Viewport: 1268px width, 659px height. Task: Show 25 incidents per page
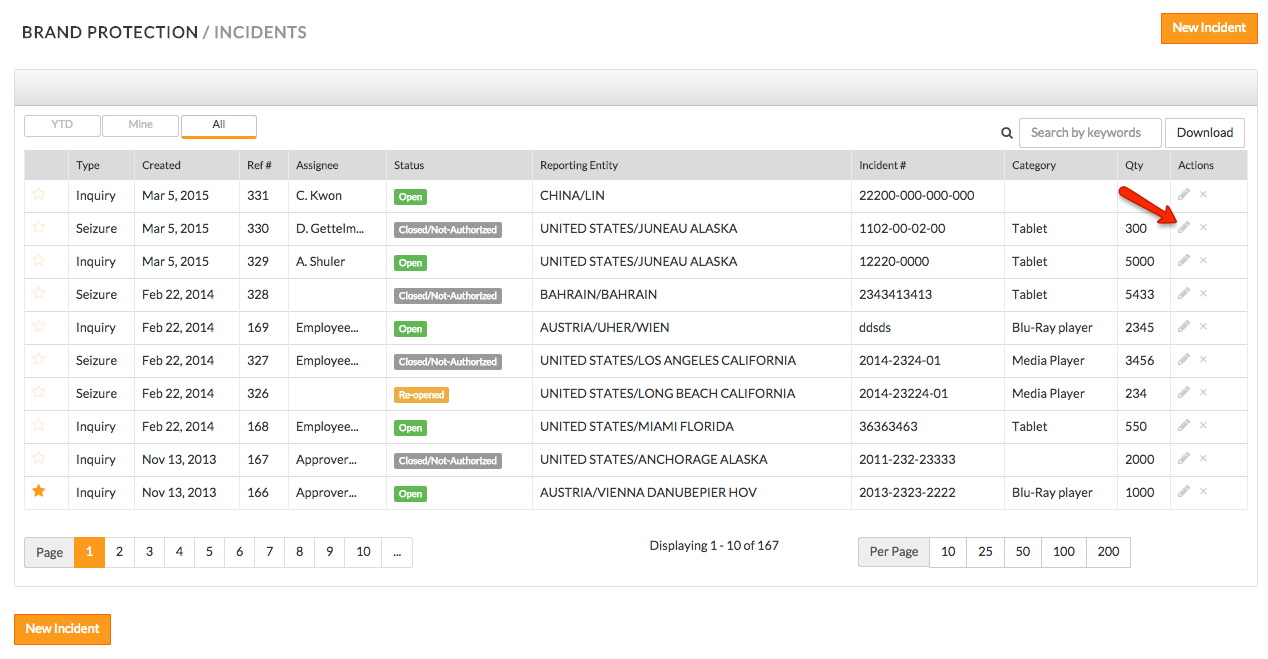(x=985, y=552)
